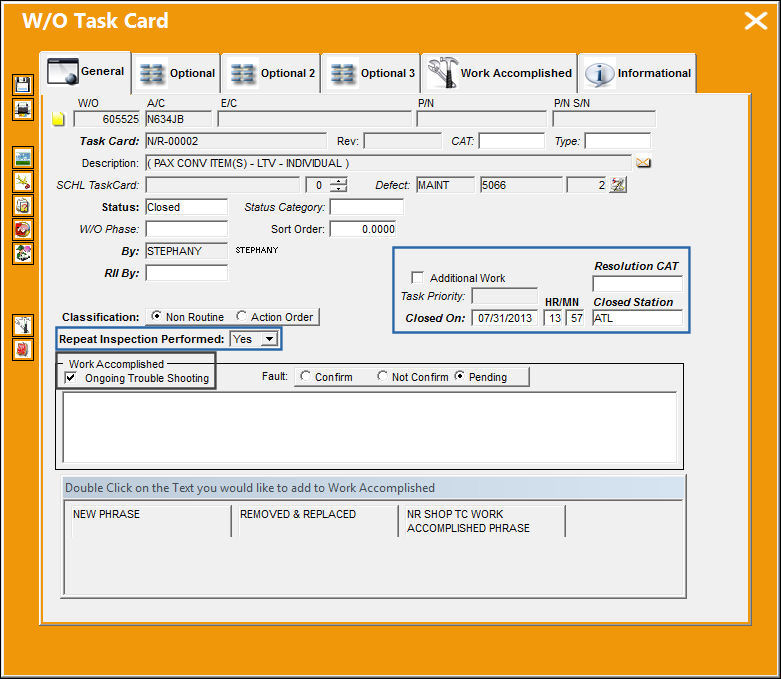Image resolution: width=781 pixels, height=679 pixels.
Task: Close the W/O Task Card window
Action: pyautogui.click(x=756, y=21)
